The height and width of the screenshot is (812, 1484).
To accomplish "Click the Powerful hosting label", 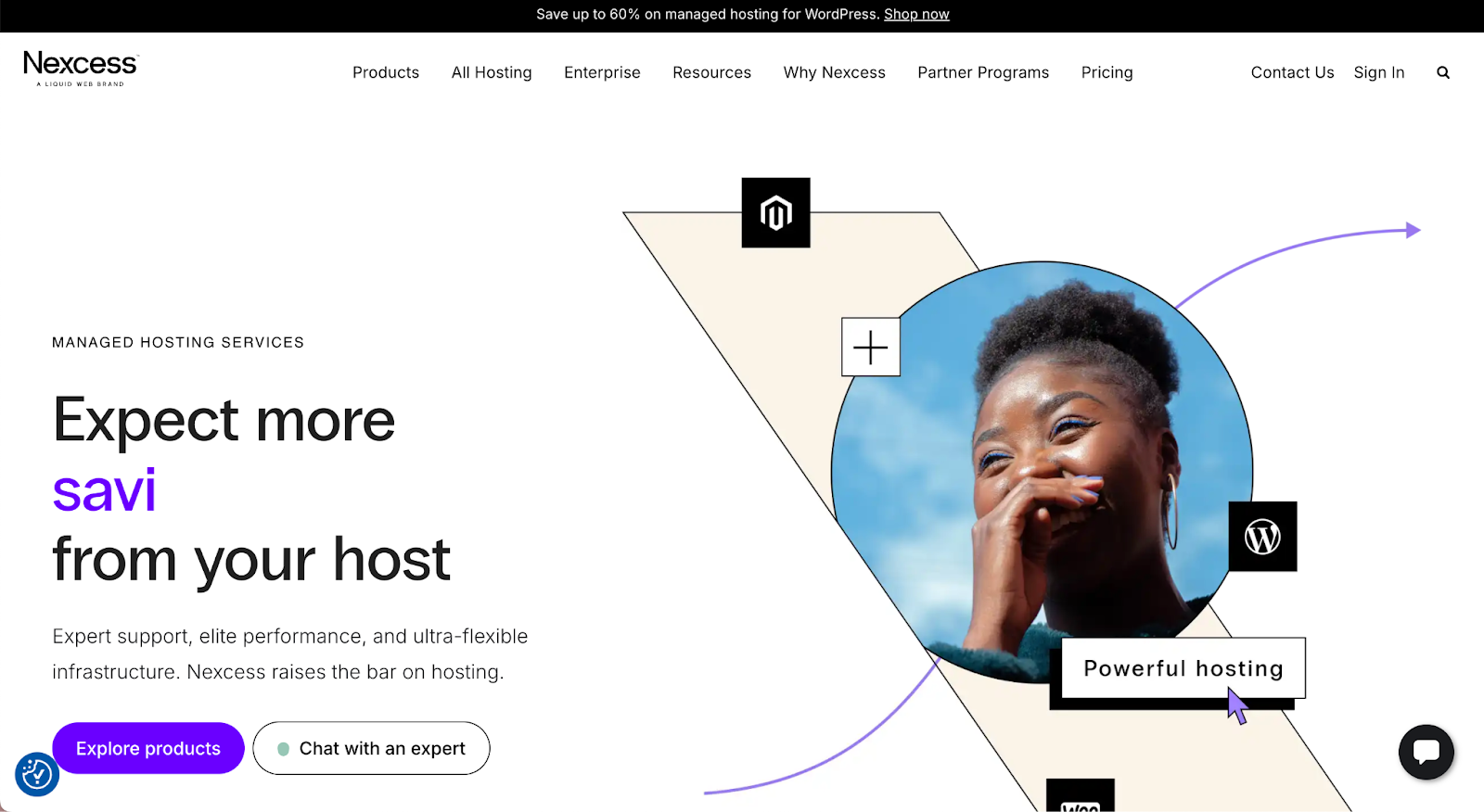I will click(1183, 668).
